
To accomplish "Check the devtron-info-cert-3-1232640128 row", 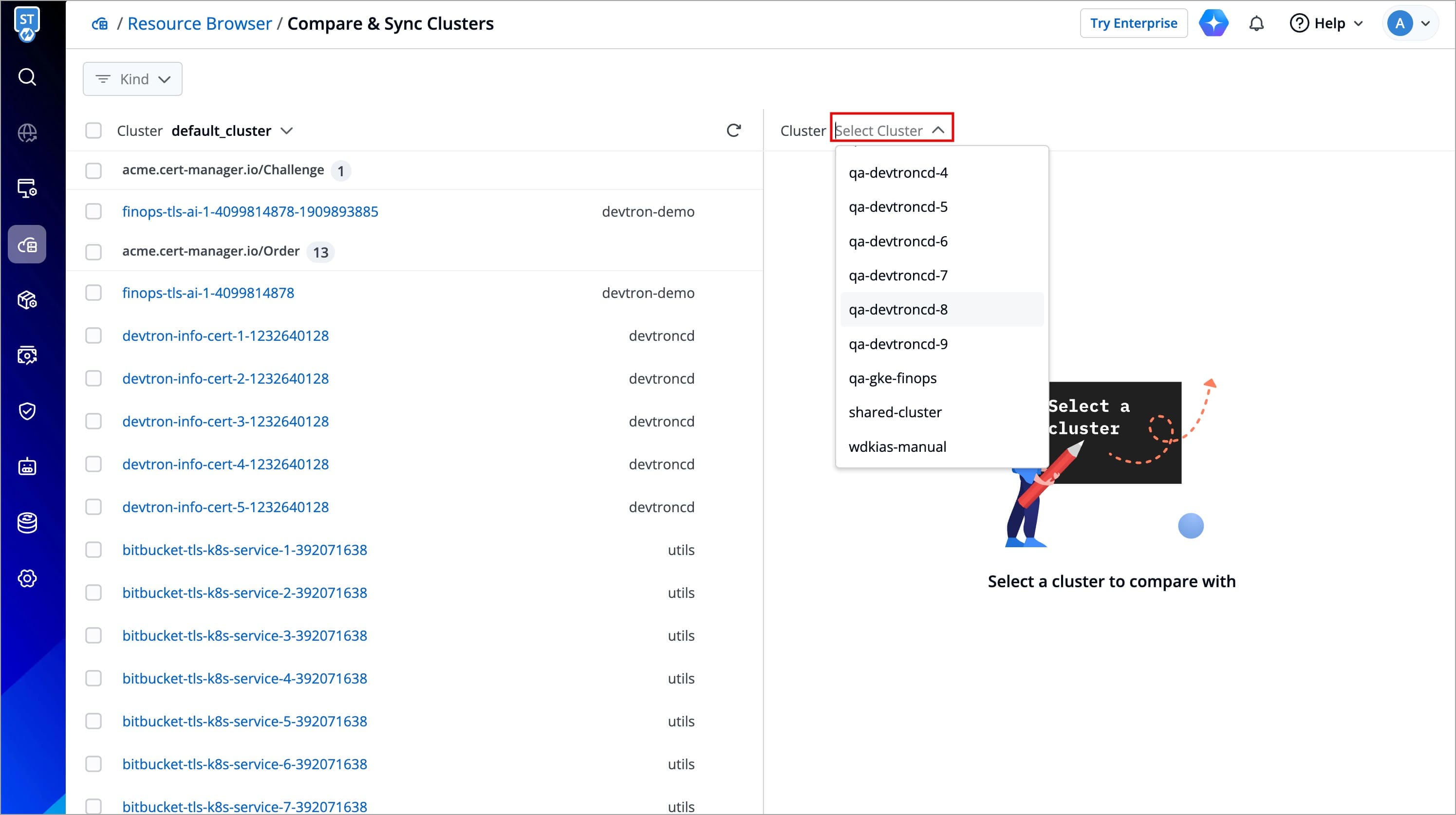I will 93,422.
